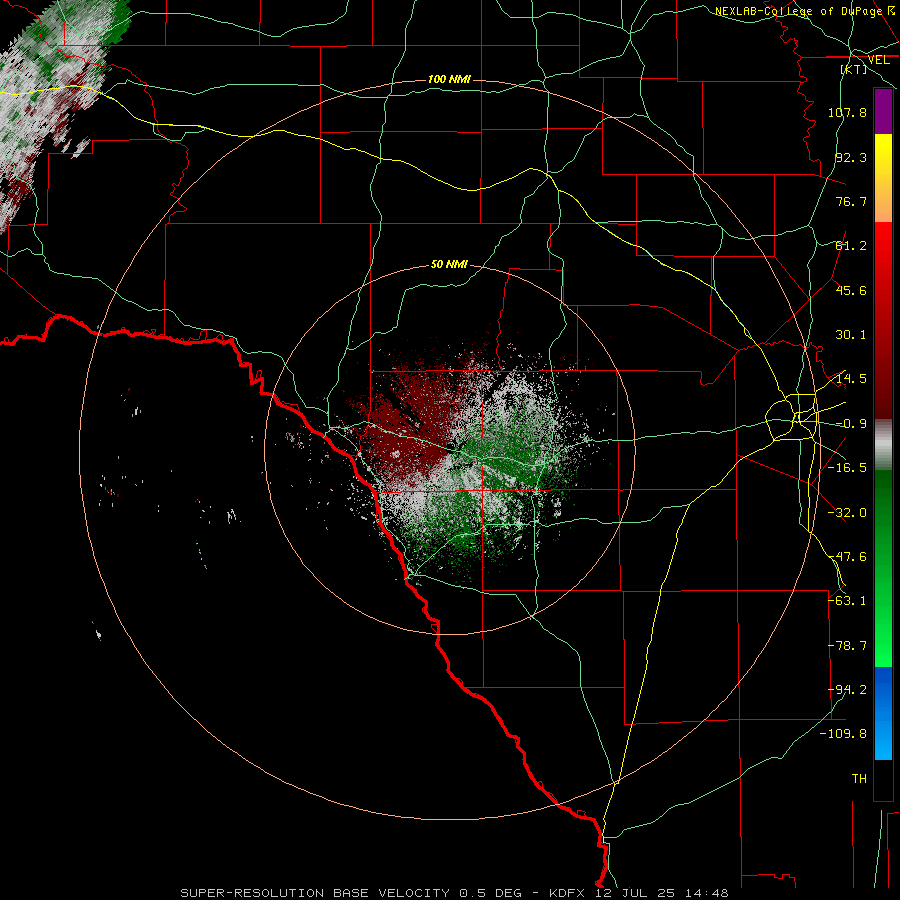Click the purple segment of color bar
The height and width of the screenshot is (900, 900).
(x=883, y=111)
